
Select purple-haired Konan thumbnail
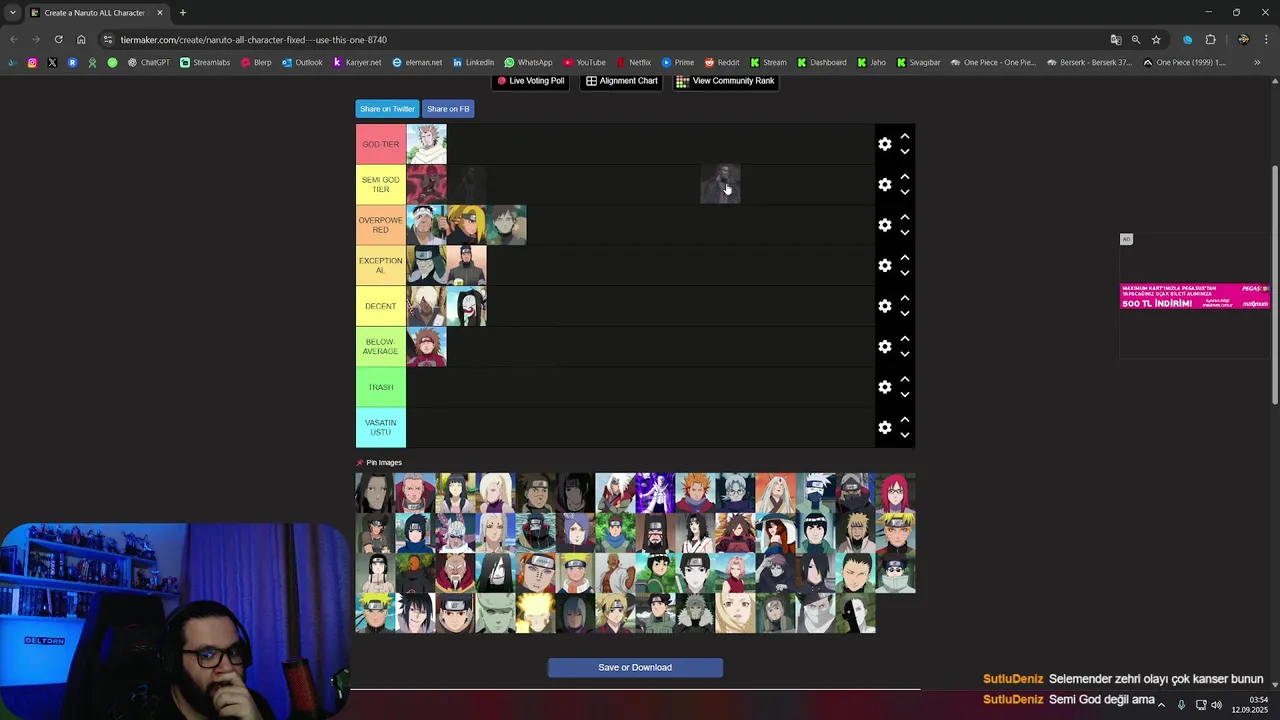coord(576,533)
